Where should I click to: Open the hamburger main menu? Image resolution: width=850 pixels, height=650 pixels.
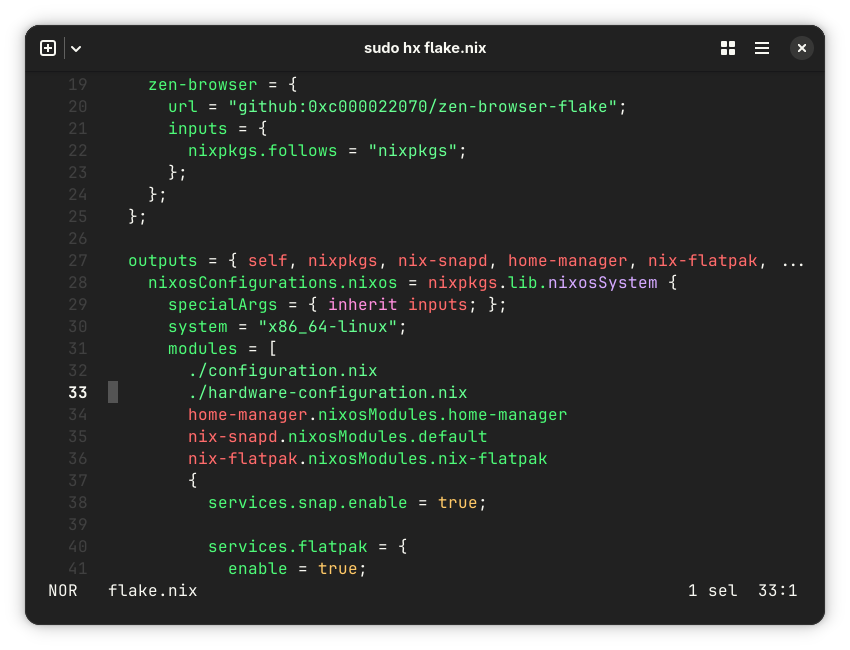[762, 48]
